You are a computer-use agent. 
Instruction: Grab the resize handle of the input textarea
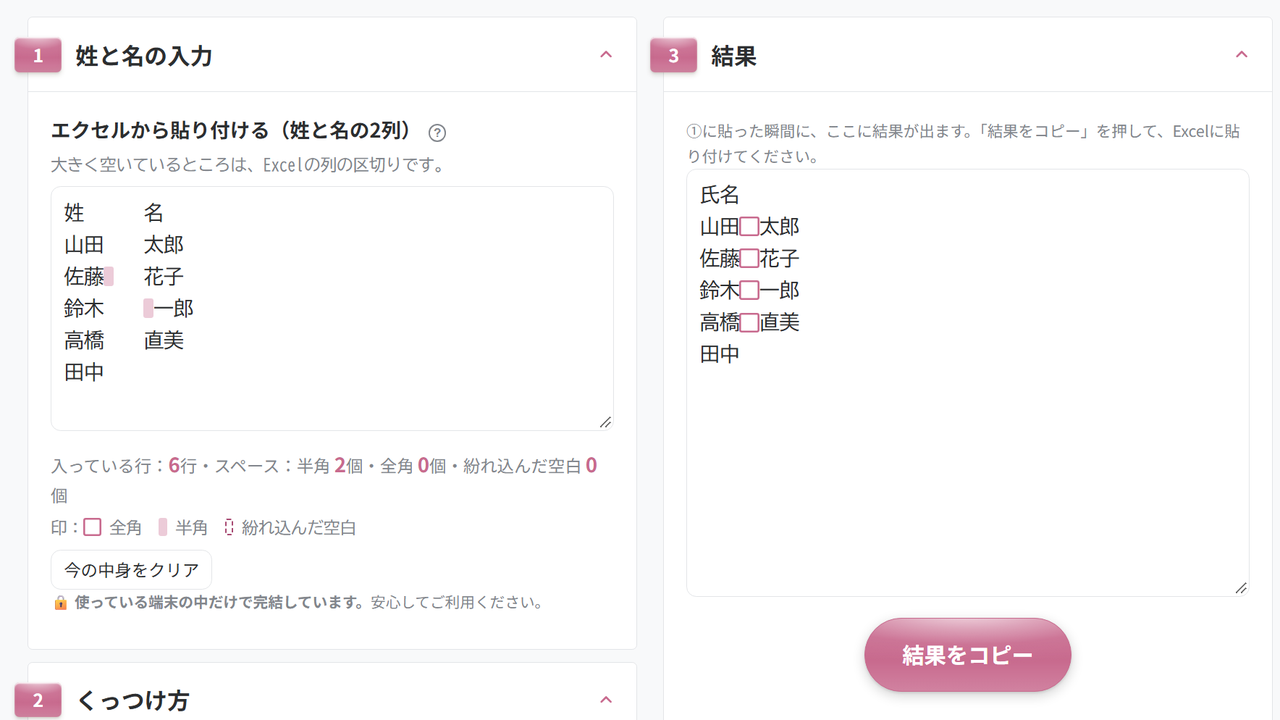(x=605, y=422)
